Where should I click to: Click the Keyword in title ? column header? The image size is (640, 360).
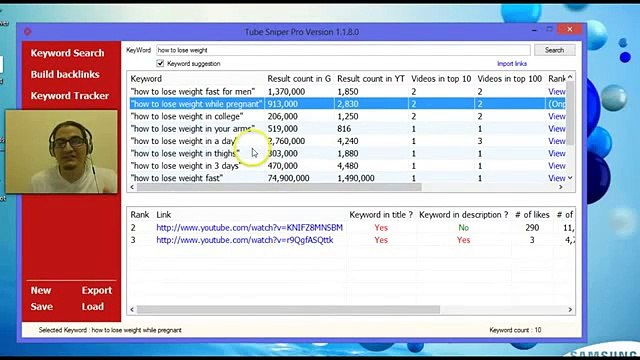coord(381,215)
